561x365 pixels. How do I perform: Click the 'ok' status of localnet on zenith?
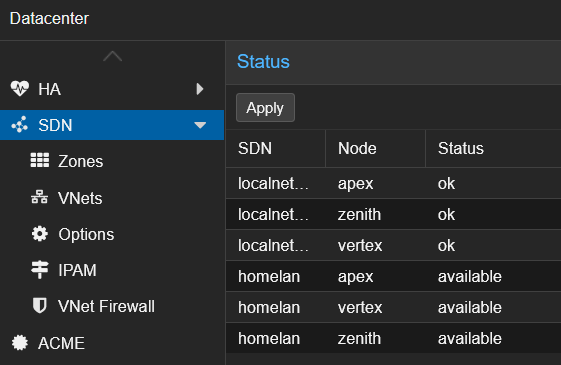tap(446, 214)
